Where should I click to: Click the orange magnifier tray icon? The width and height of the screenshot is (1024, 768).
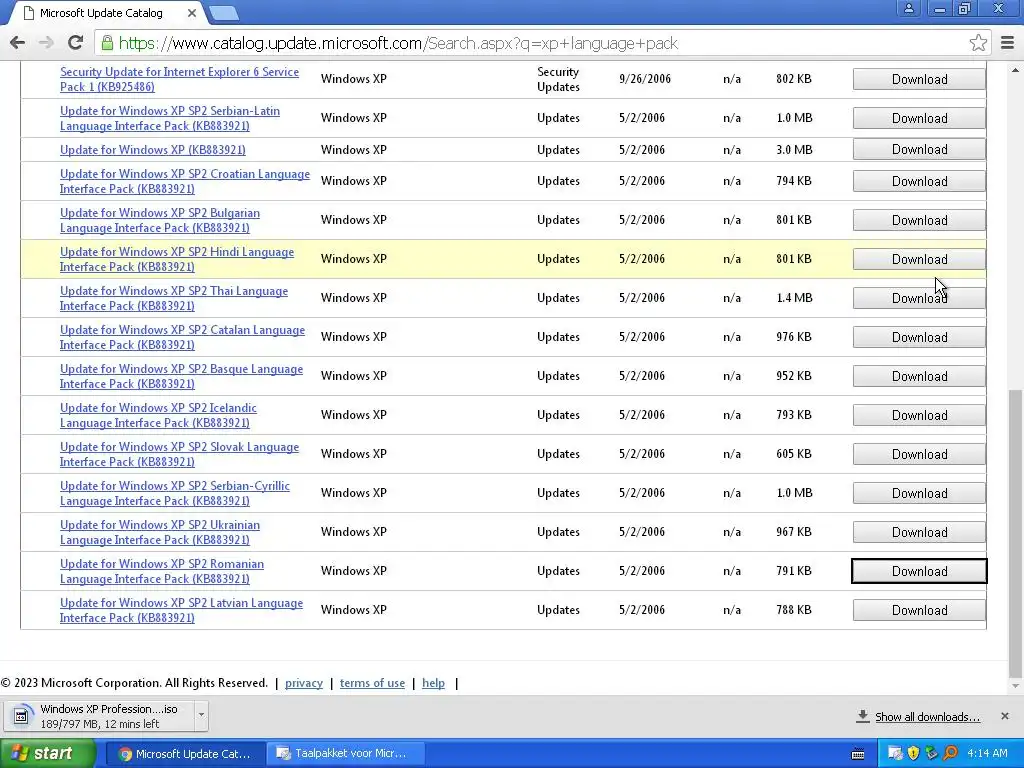click(950, 754)
